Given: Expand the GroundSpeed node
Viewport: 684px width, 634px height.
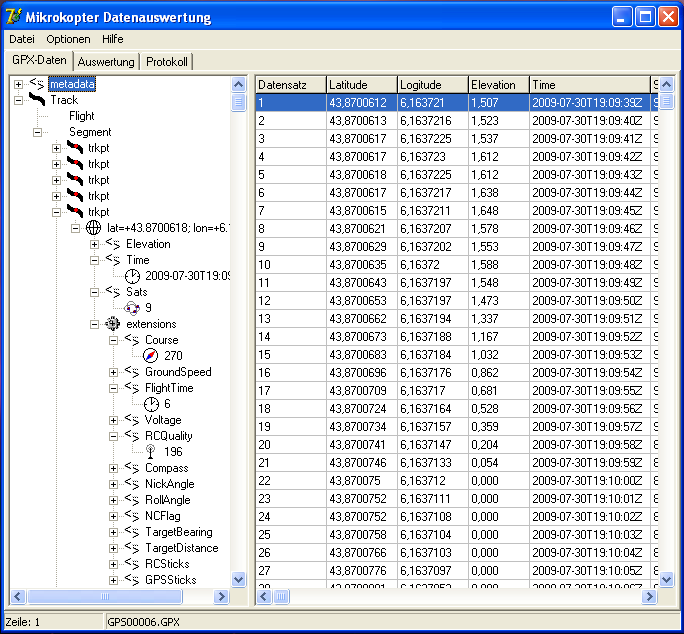Looking at the screenshot, I should [x=114, y=372].
